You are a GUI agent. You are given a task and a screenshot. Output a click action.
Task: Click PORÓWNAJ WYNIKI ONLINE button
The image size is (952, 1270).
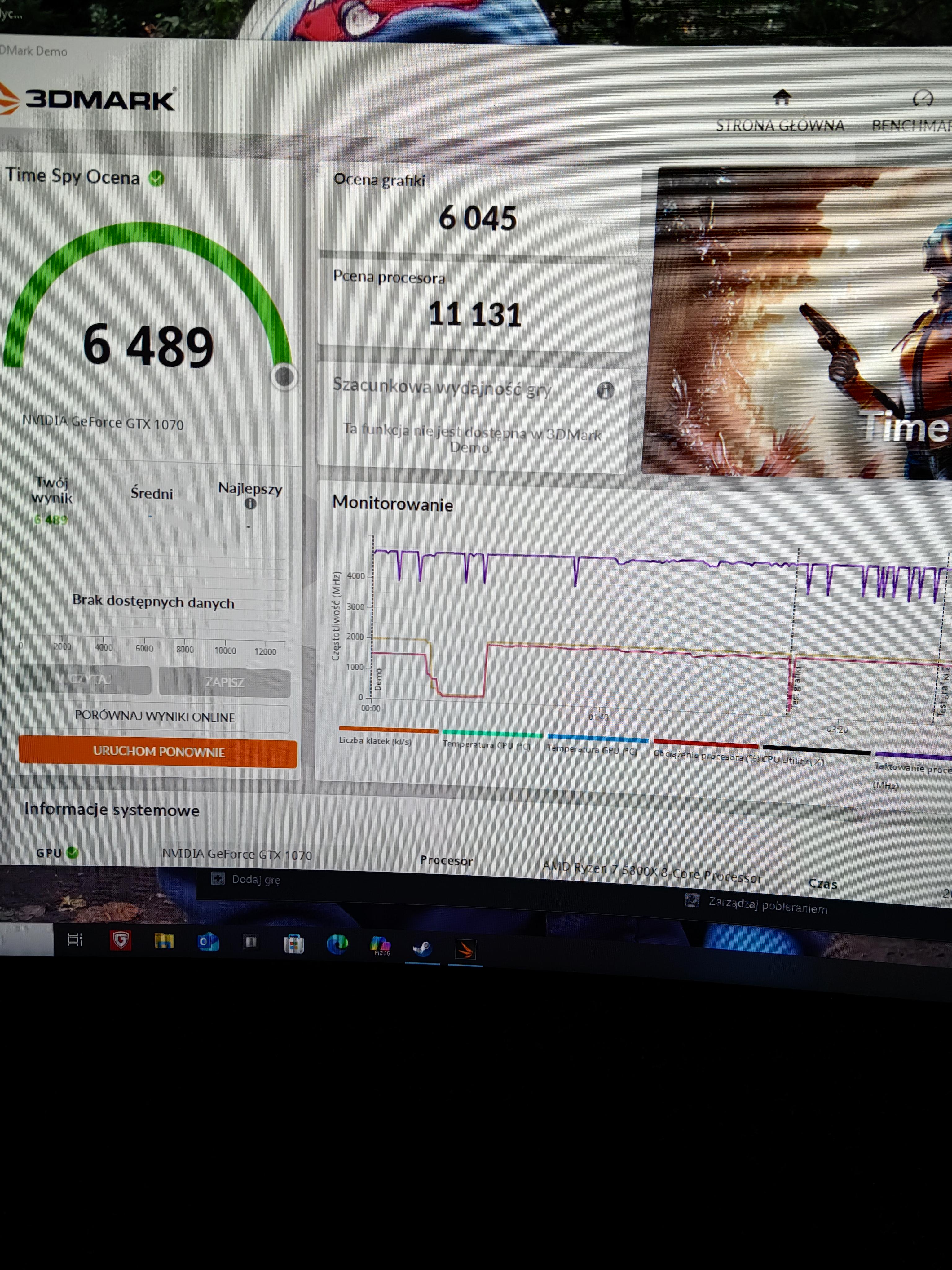coord(154,717)
